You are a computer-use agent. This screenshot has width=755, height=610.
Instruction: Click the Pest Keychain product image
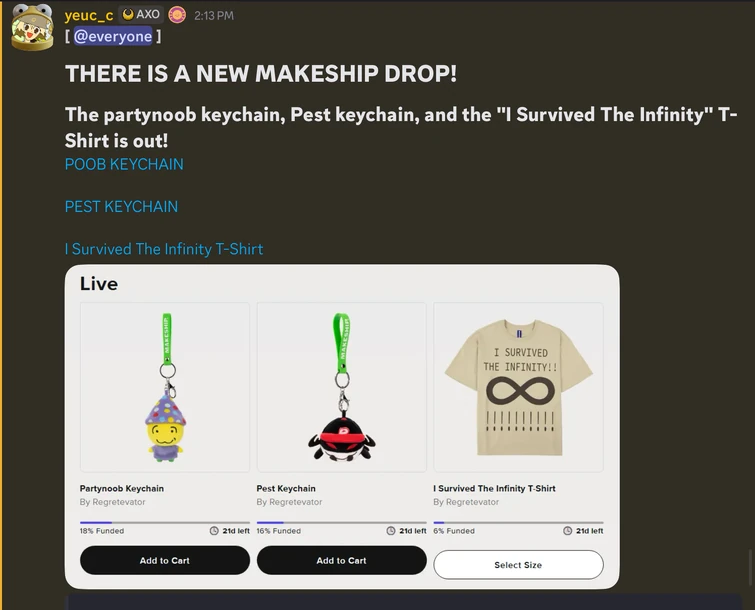[341, 387]
